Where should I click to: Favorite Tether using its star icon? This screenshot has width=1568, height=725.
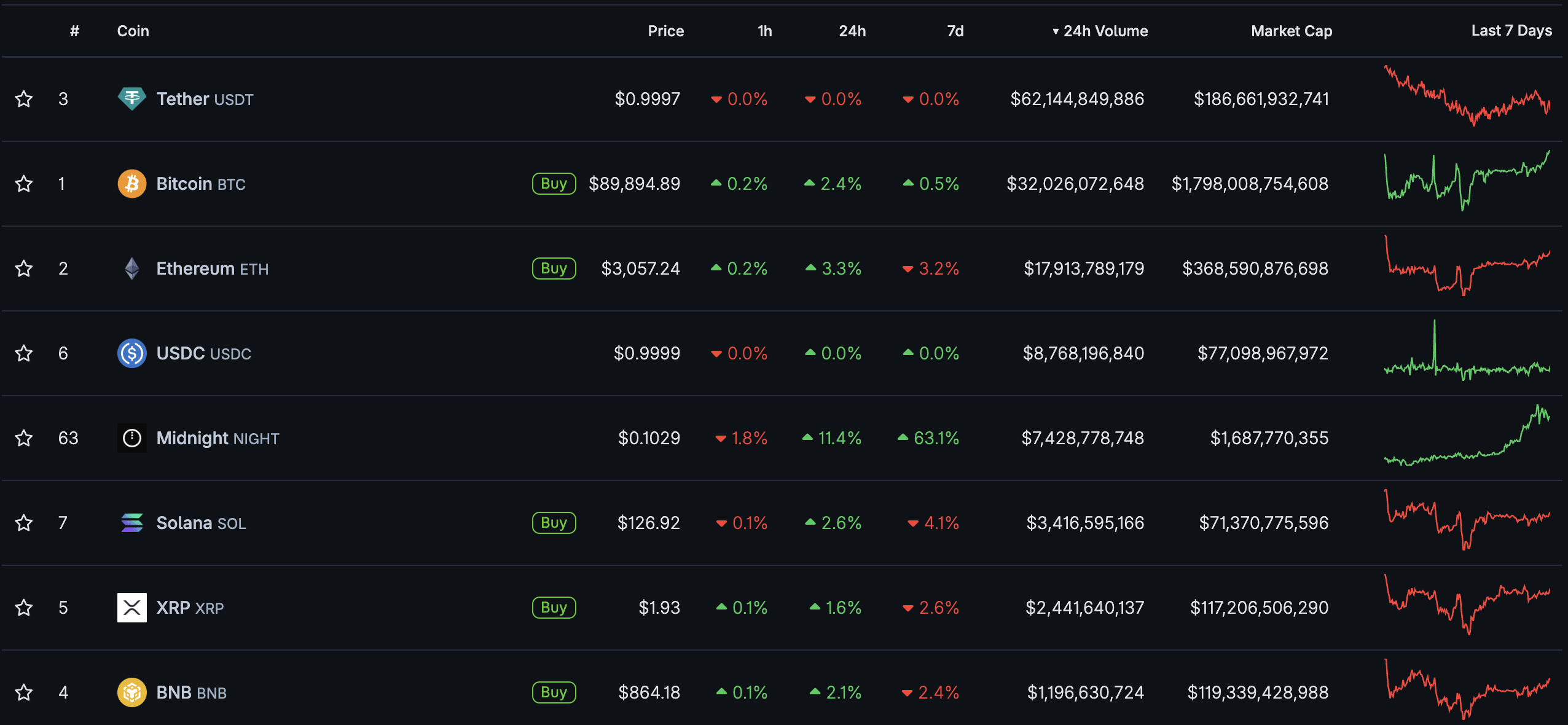[24, 98]
